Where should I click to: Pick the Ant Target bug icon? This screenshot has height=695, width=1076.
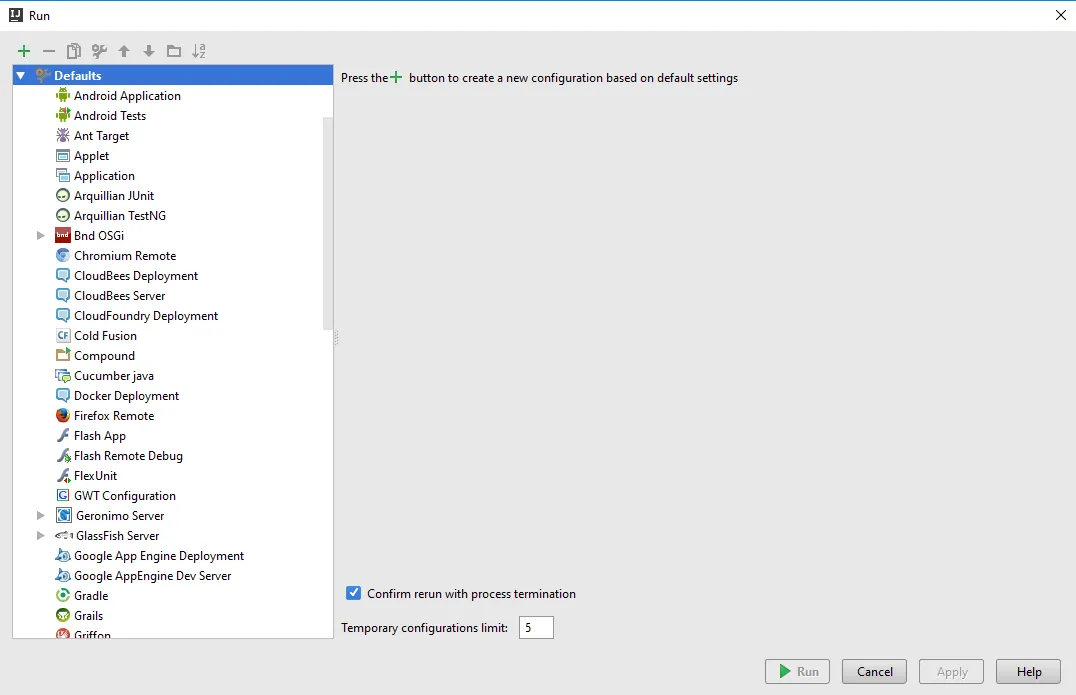click(x=63, y=135)
